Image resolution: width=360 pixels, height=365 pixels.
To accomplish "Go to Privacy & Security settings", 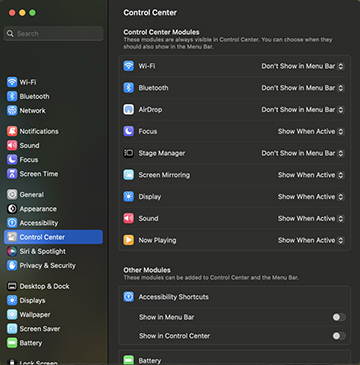I will [53, 266].
